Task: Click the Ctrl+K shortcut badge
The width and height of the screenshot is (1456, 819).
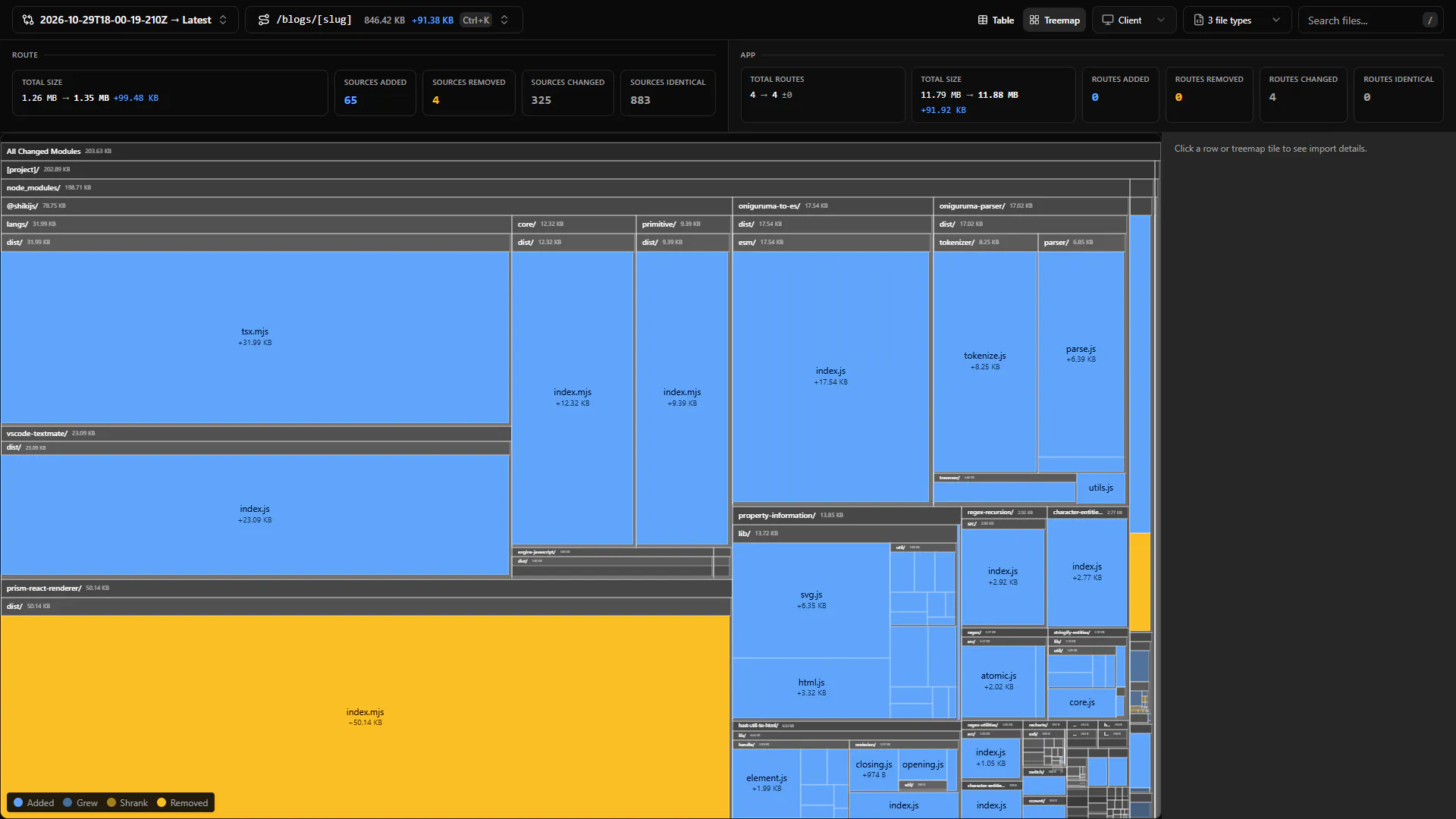Action: (x=476, y=20)
